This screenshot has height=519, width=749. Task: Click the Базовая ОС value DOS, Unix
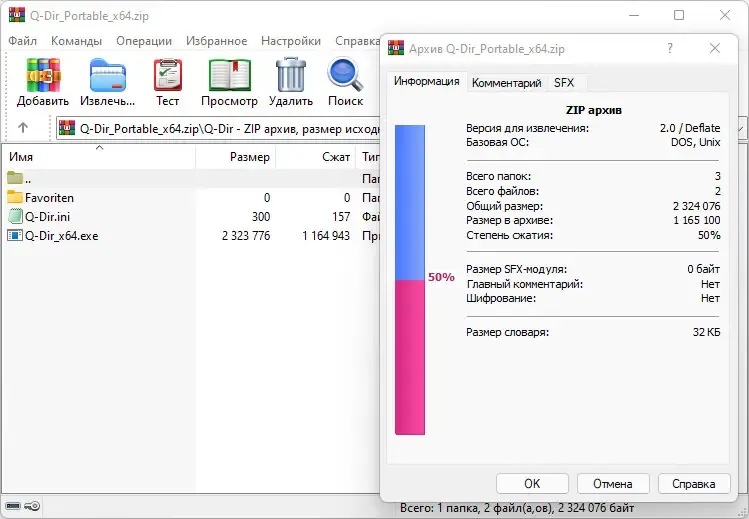[696, 142]
